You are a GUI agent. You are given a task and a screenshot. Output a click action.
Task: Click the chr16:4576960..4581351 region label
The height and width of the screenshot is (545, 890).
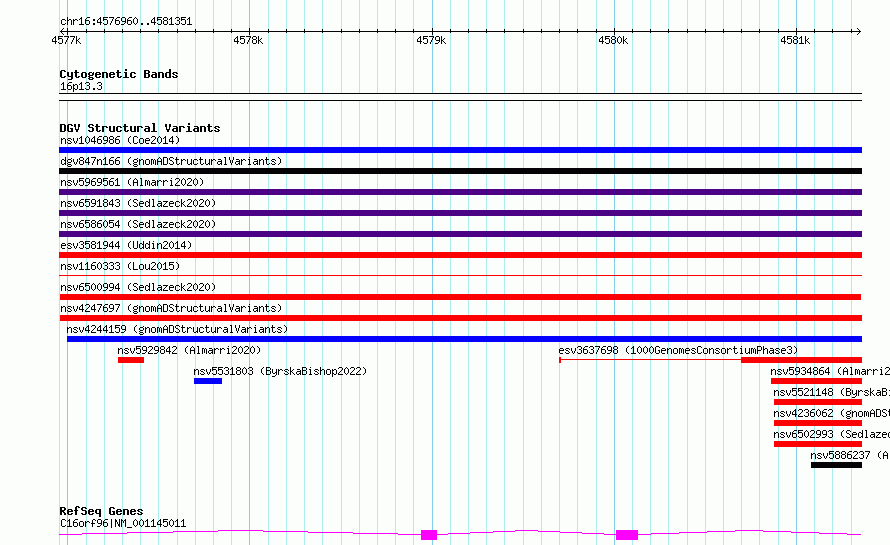pos(126,21)
